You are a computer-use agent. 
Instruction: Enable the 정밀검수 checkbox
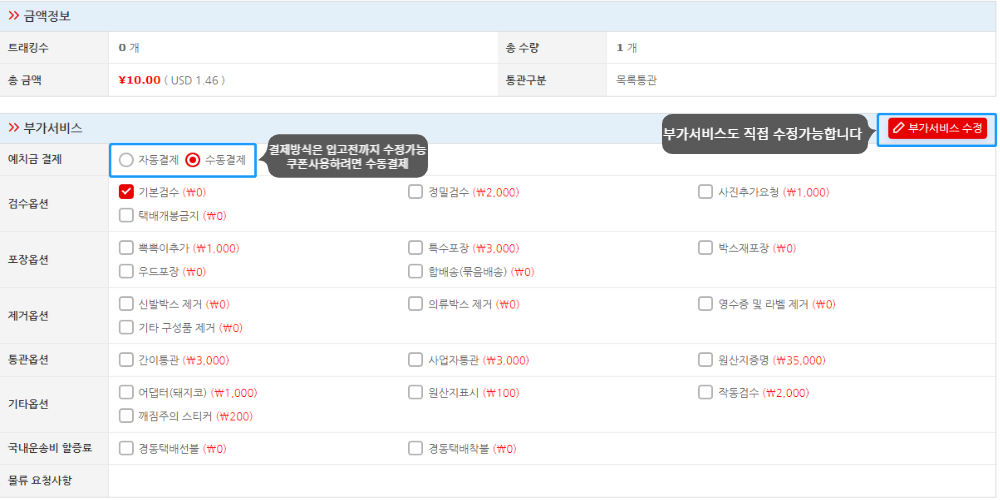pos(416,192)
